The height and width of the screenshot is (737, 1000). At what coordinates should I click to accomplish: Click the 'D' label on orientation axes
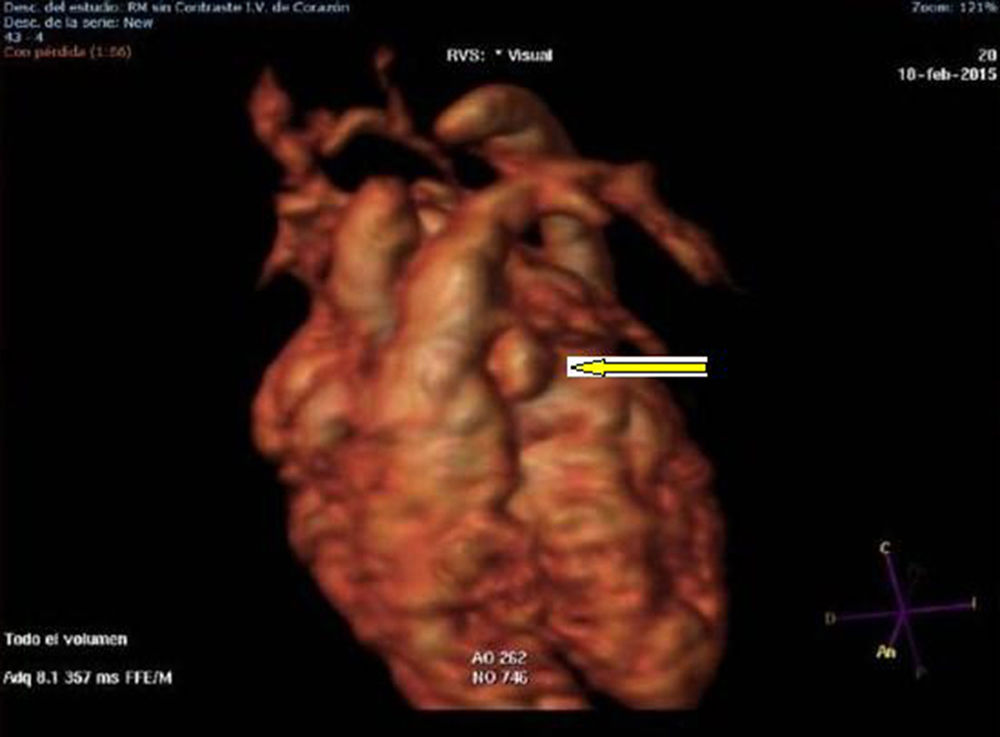[829, 619]
